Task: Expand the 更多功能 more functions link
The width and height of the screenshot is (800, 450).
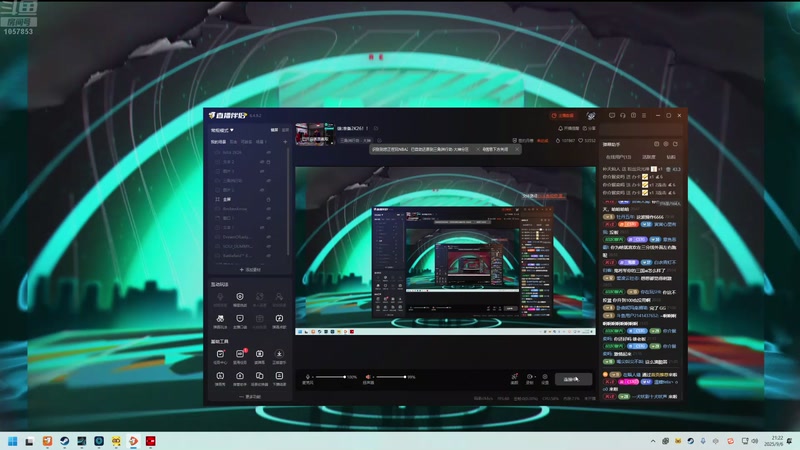Action: click(250, 396)
